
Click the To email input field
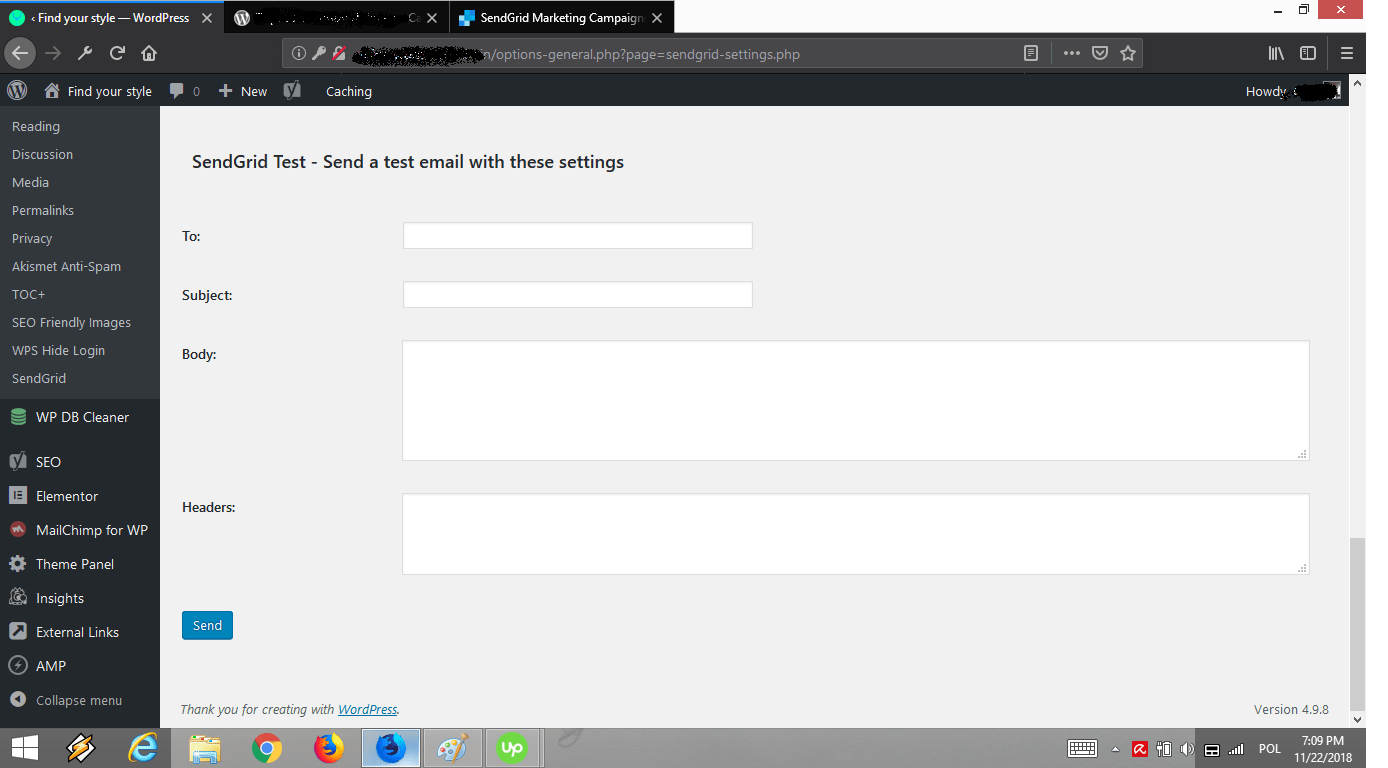(577, 236)
